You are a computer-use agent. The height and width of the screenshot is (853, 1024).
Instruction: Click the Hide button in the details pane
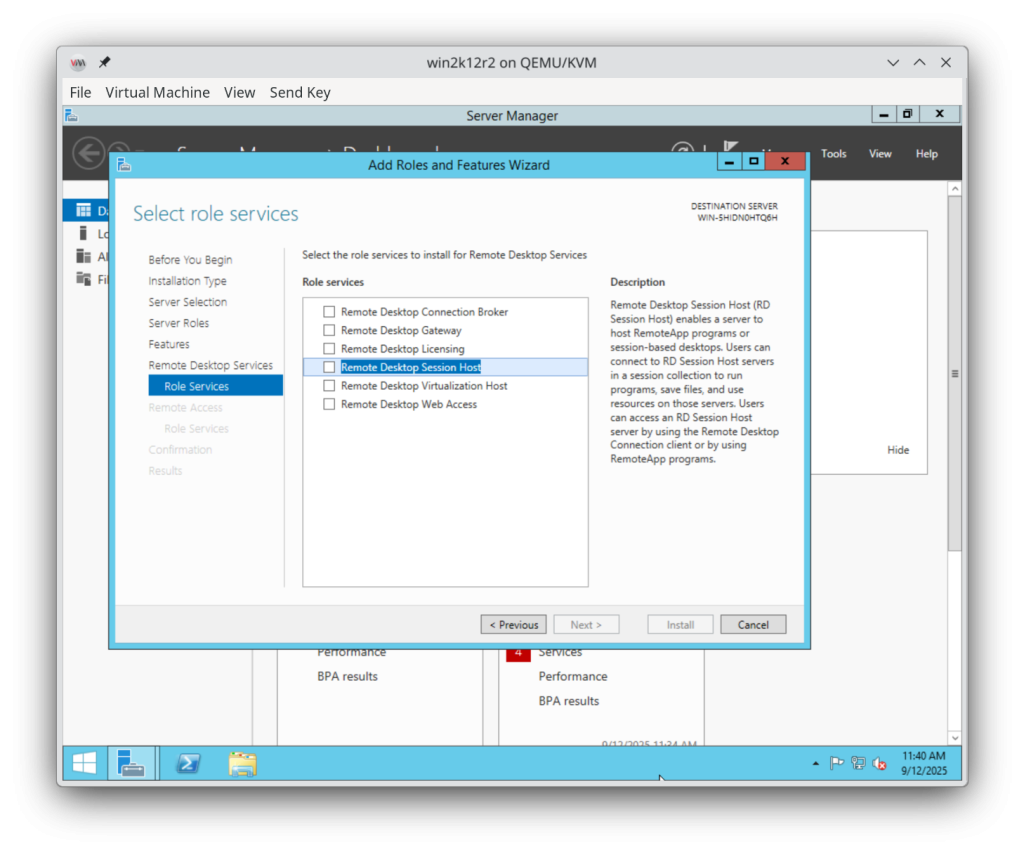point(897,449)
